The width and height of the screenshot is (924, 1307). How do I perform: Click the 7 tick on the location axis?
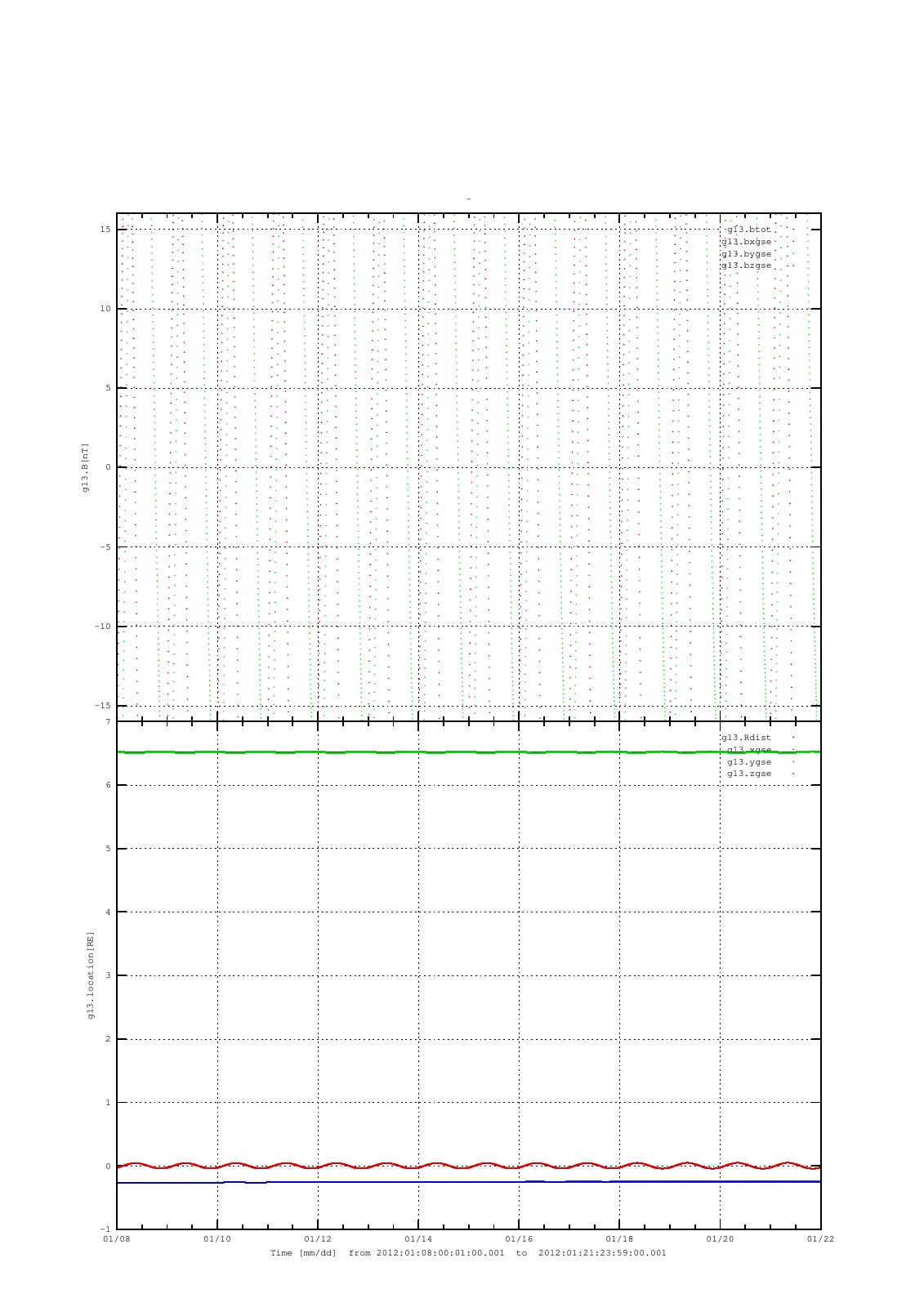(108, 722)
